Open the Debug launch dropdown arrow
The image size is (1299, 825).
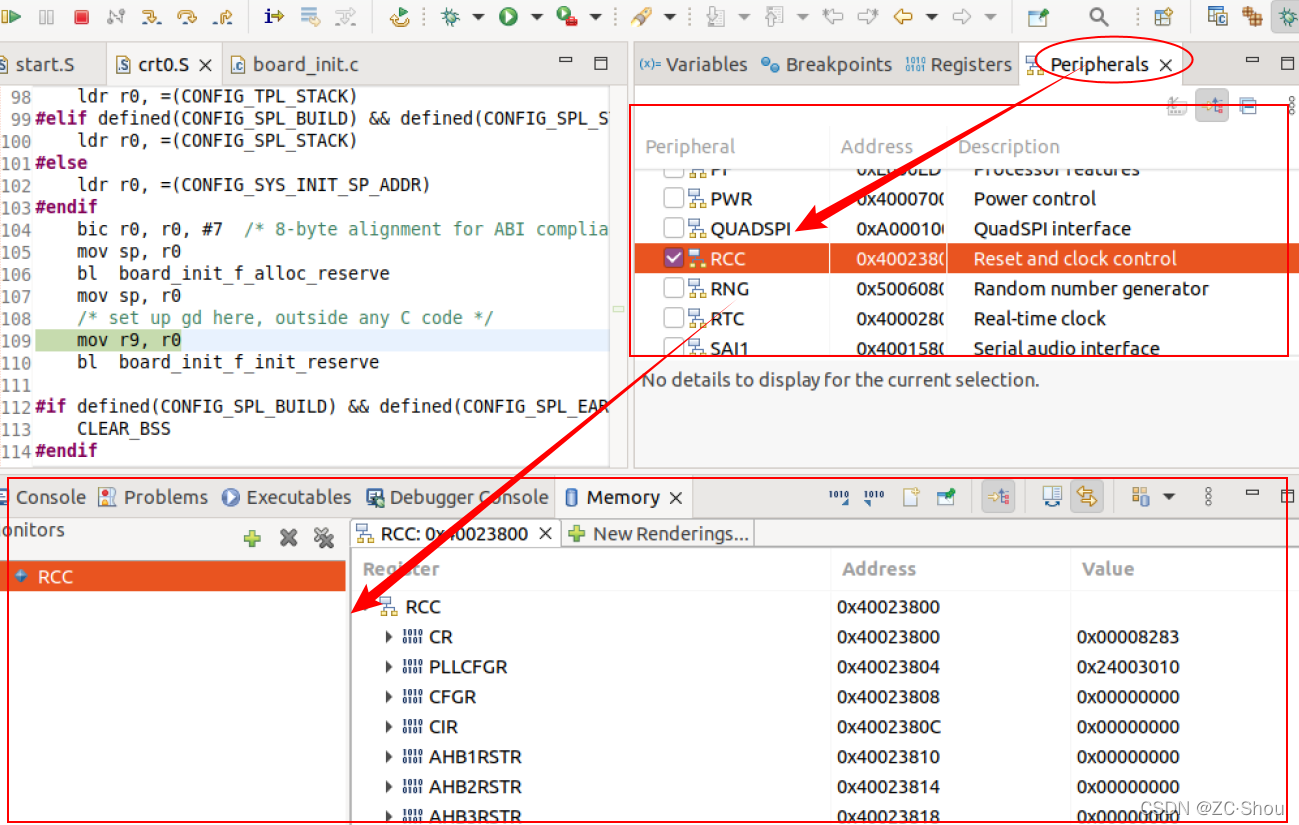[478, 17]
